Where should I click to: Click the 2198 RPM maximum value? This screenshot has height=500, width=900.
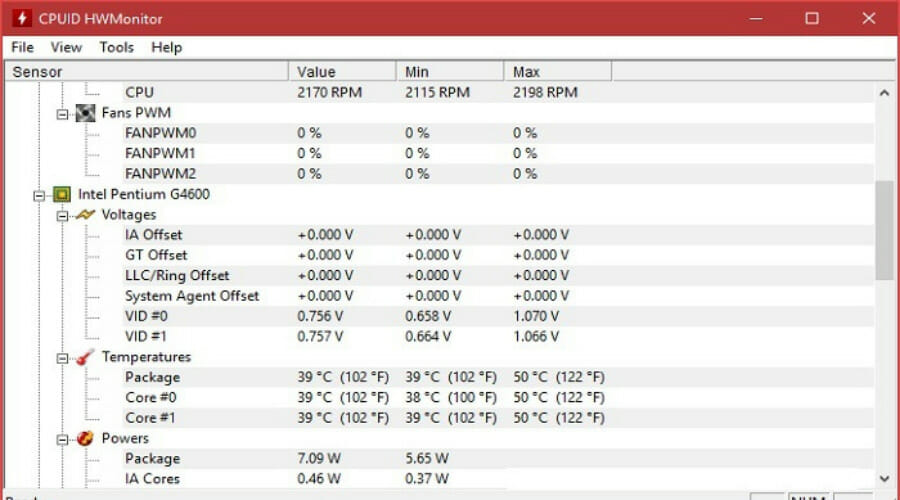(545, 92)
